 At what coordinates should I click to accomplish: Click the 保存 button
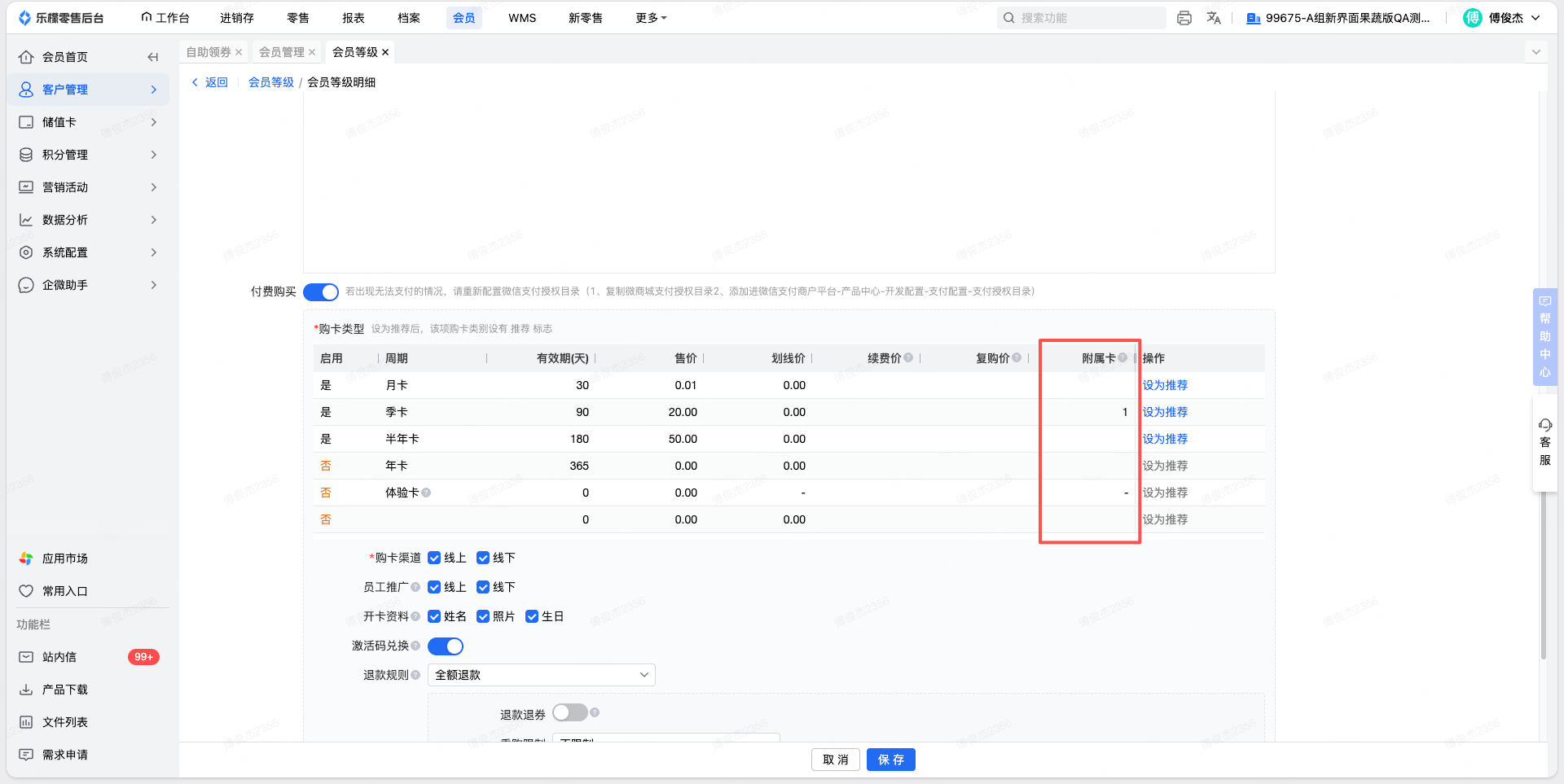pos(891,760)
